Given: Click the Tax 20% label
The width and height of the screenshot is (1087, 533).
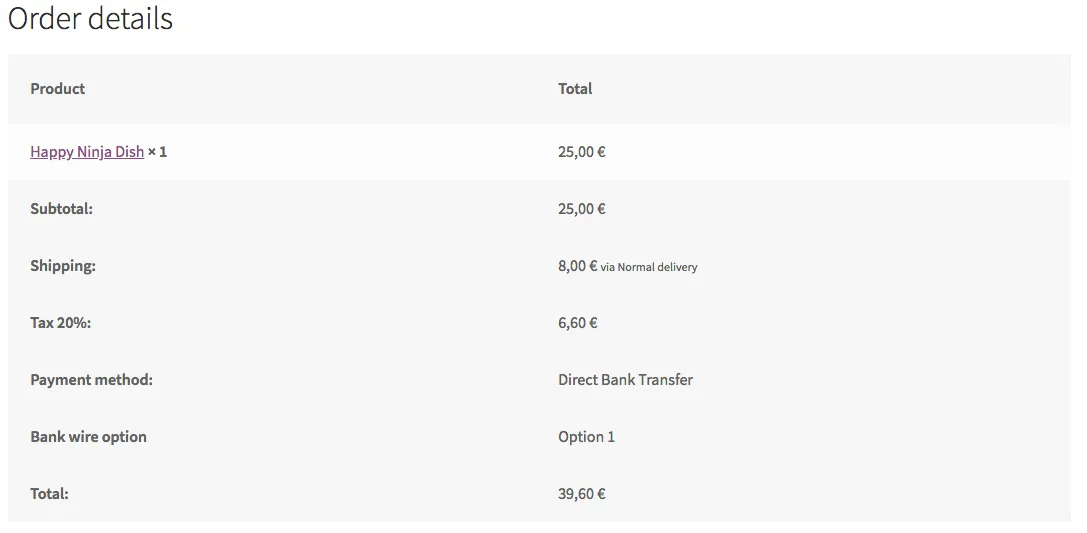Looking at the screenshot, I should pyautogui.click(x=60, y=322).
